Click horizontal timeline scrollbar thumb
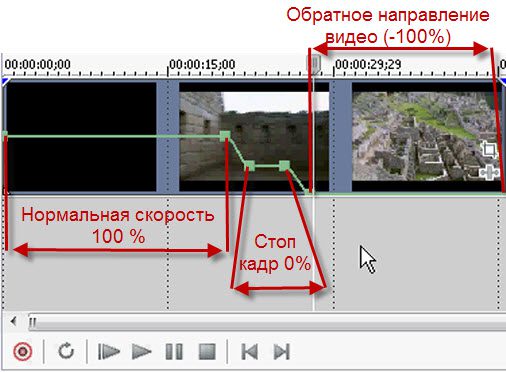Viewport: 506px width, 372px height. (267, 322)
